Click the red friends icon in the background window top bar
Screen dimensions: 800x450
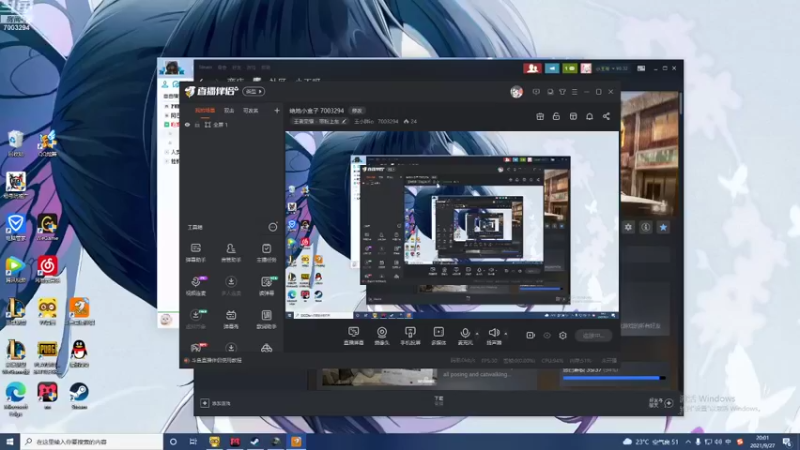(532, 68)
